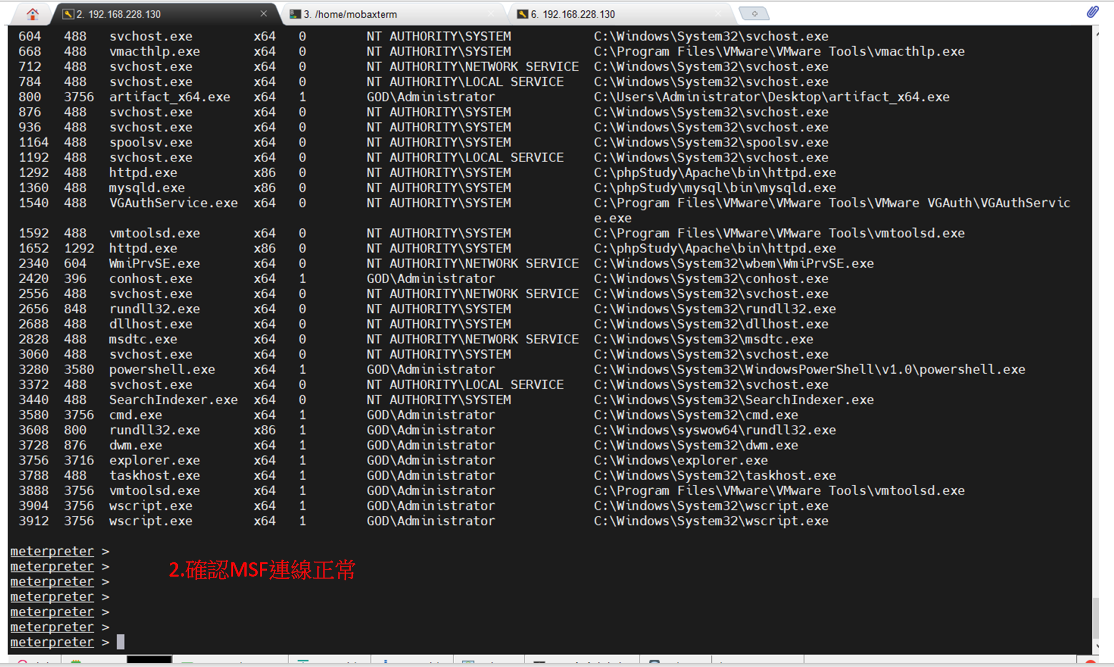Viewport: 1114px width, 667px height.
Task: Select parent PID 3716 of explorer.exe
Action: pos(79,460)
